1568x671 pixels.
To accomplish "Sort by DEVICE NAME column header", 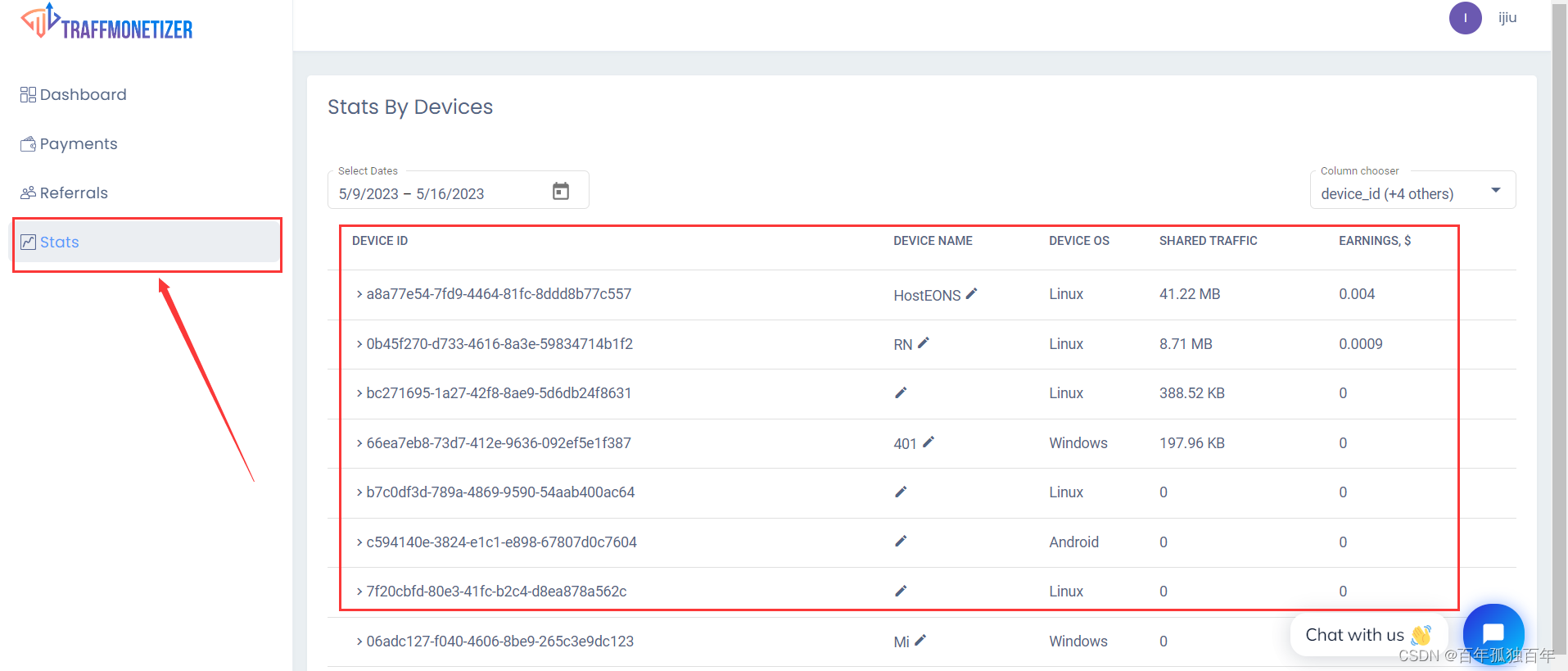I will (x=933, y=241).
